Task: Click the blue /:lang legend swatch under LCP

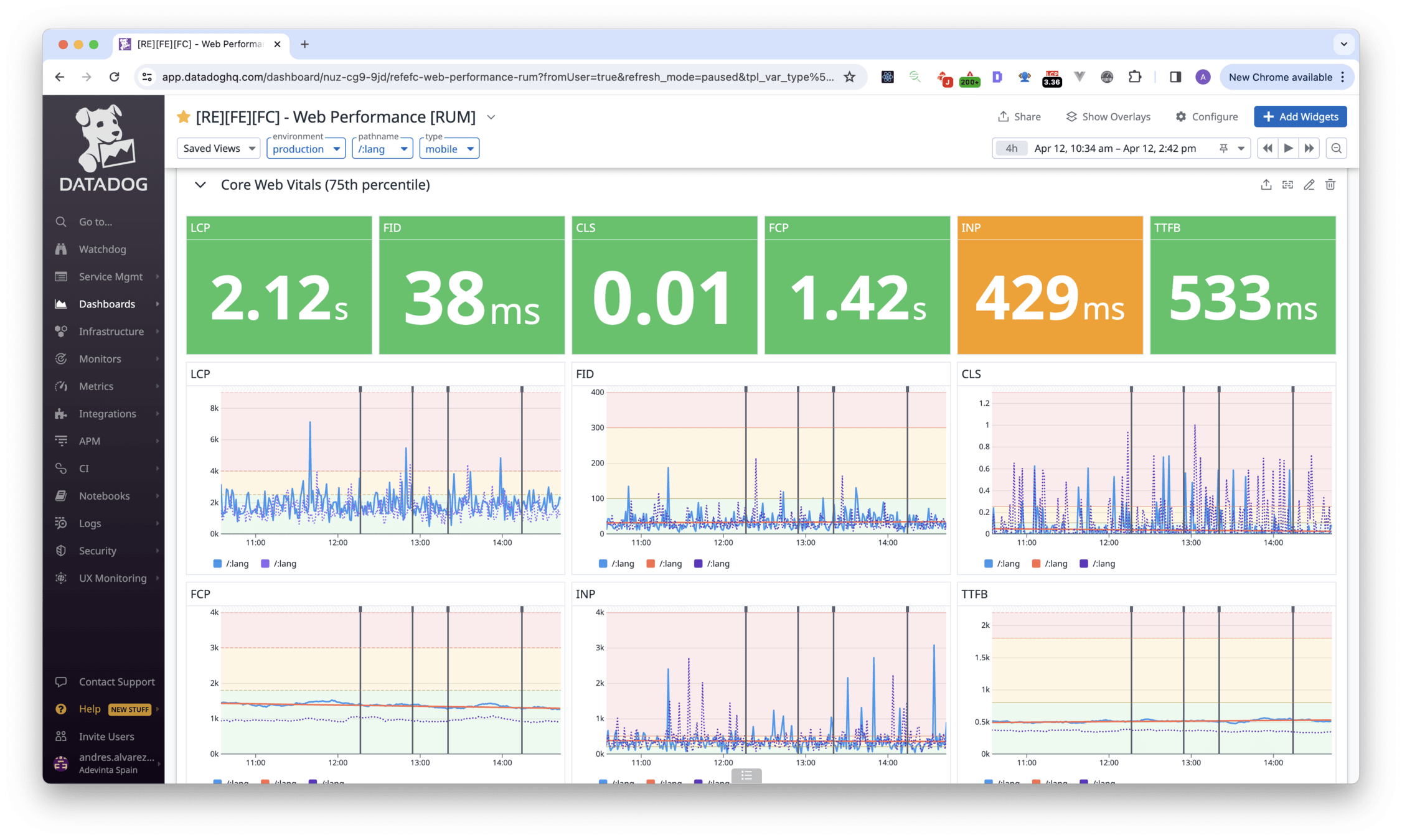Action: pyautogui.click(x=217, y=564)
